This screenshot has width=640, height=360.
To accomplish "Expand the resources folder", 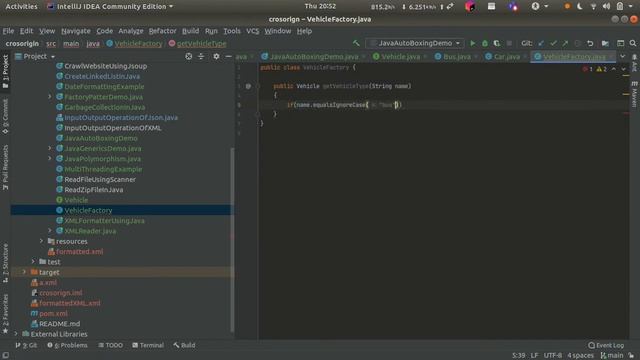I will pyautogui.click(x=41, y=241).
